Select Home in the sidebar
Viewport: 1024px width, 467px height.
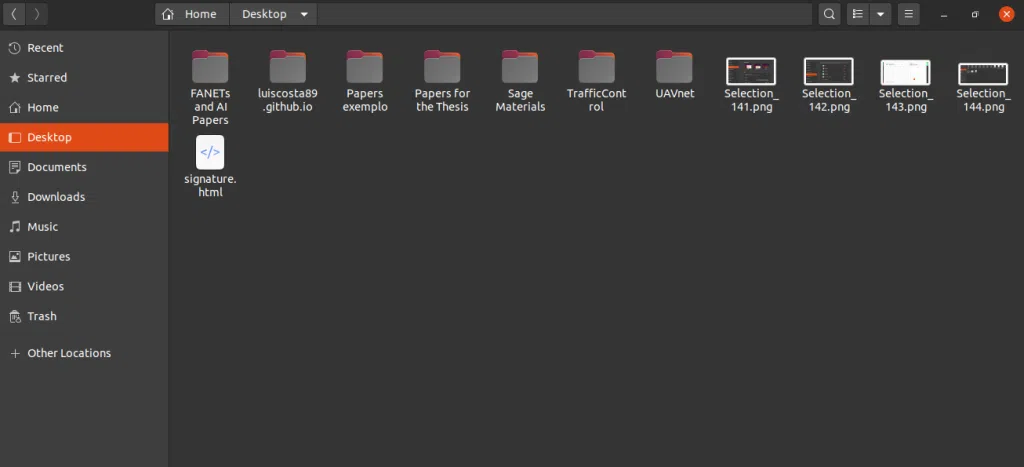(x=84, y=107)
